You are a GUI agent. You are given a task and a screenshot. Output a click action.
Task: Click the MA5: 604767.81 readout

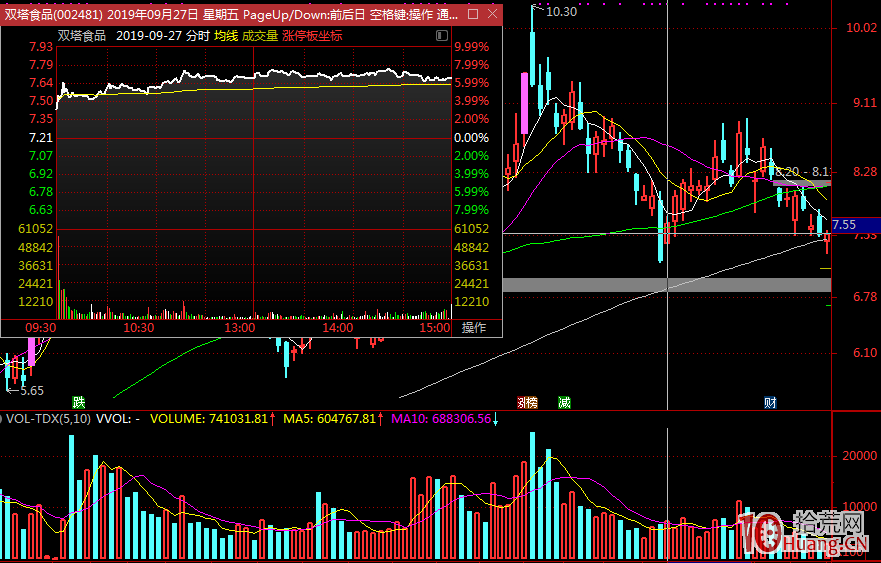click(x=330, y=419)
